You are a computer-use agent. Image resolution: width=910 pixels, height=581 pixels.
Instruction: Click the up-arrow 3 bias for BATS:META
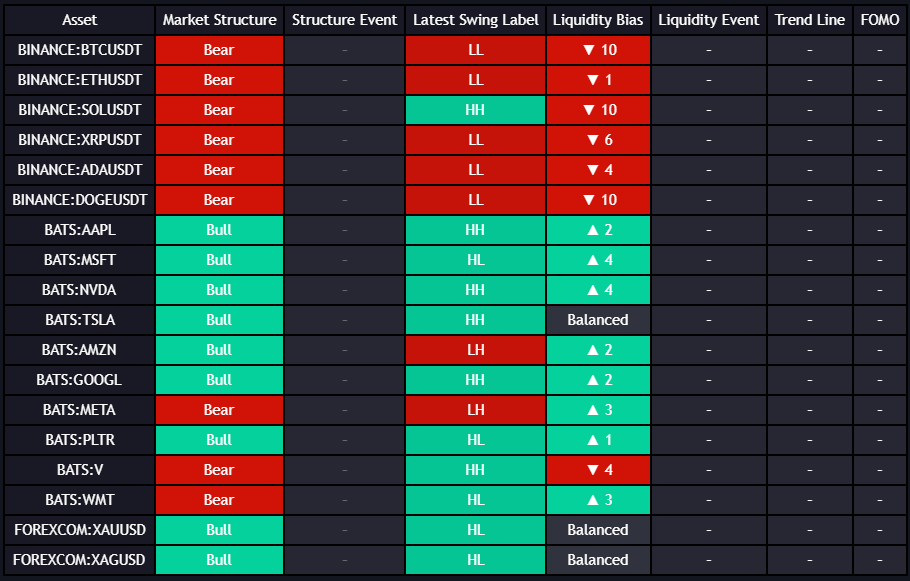[x=598, y=410]
